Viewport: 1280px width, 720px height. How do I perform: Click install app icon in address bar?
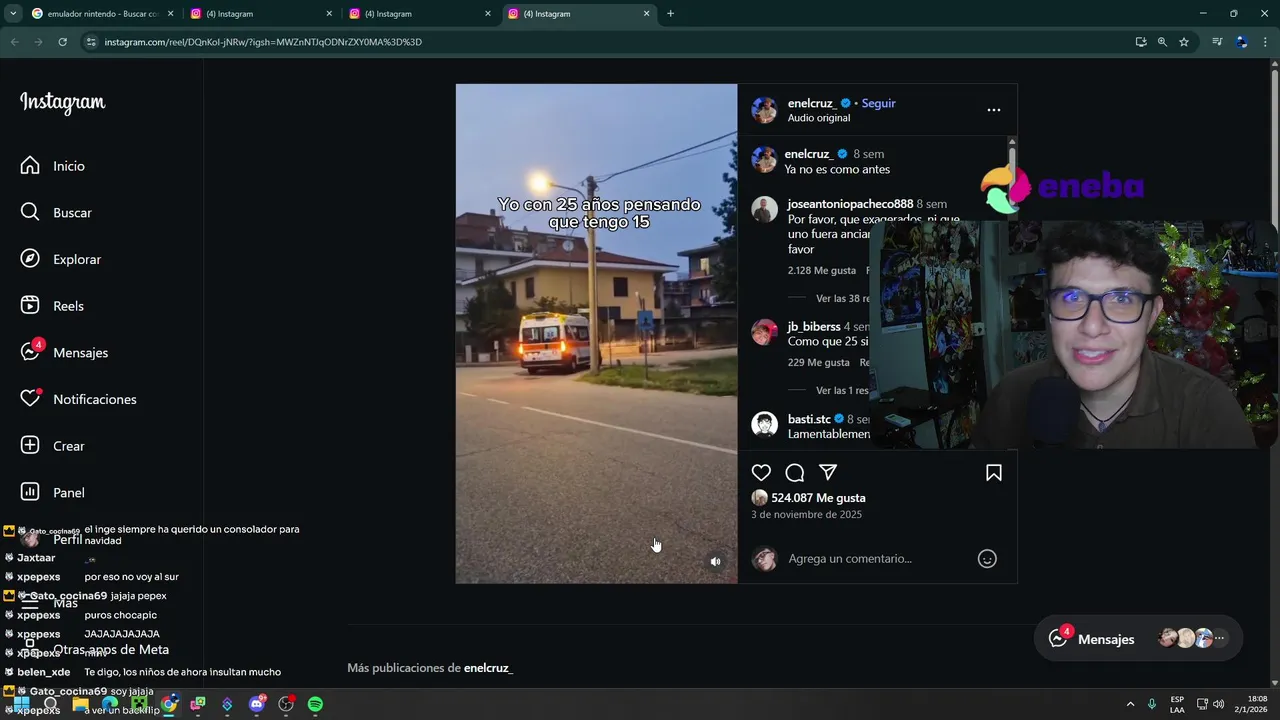(1141, 42)
